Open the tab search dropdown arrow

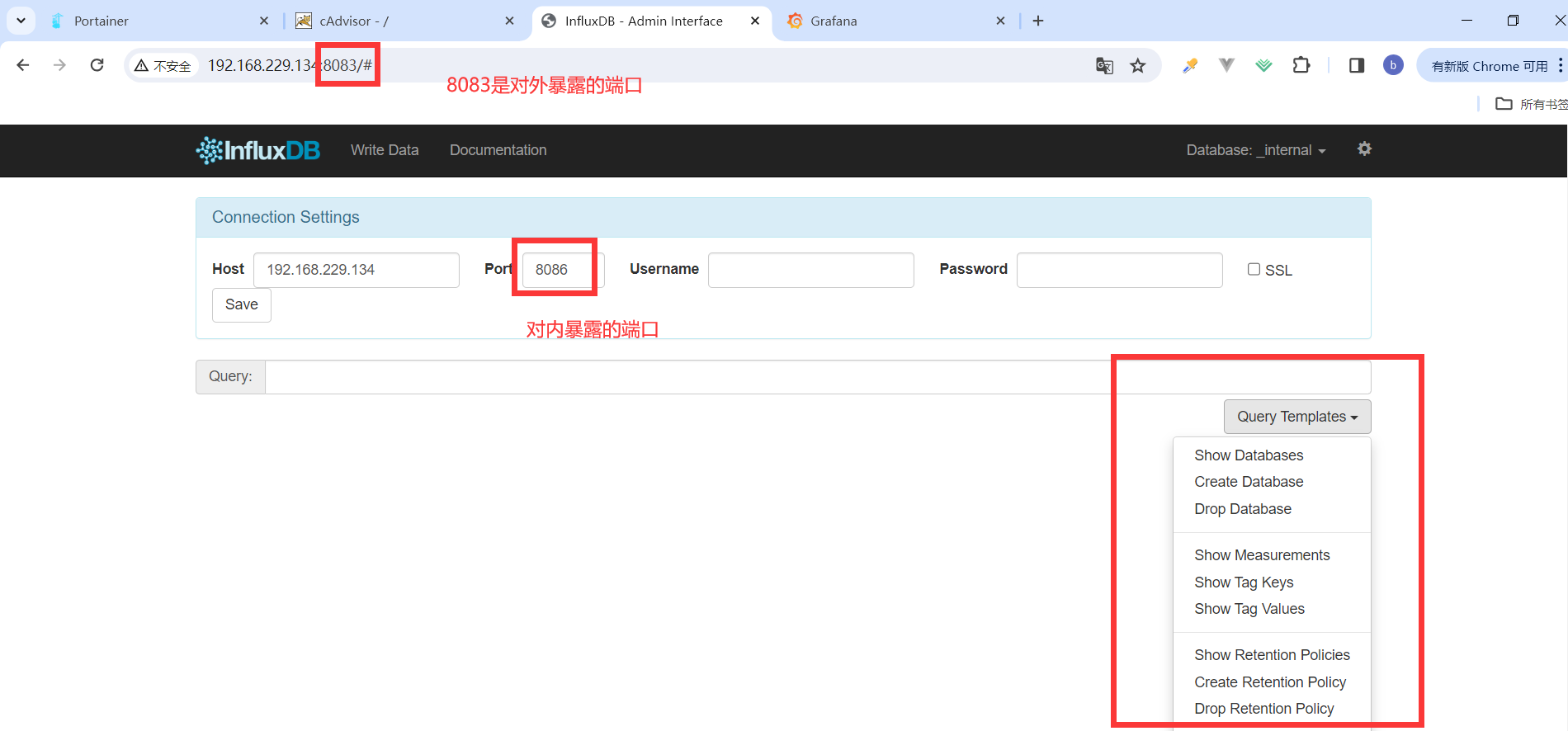pos(21,21)
